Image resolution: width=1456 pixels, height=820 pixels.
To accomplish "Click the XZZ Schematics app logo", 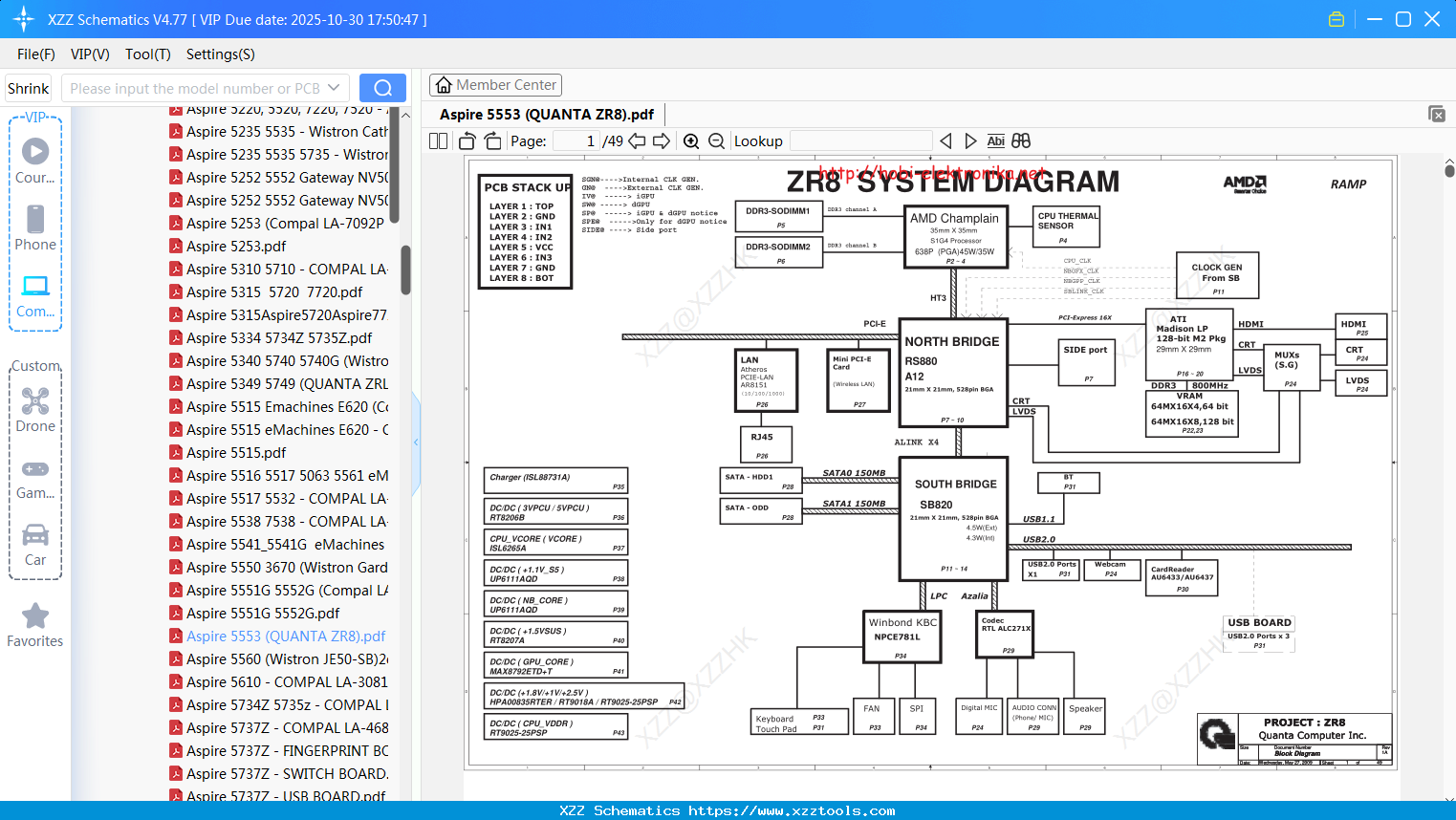I will point(24,19).
